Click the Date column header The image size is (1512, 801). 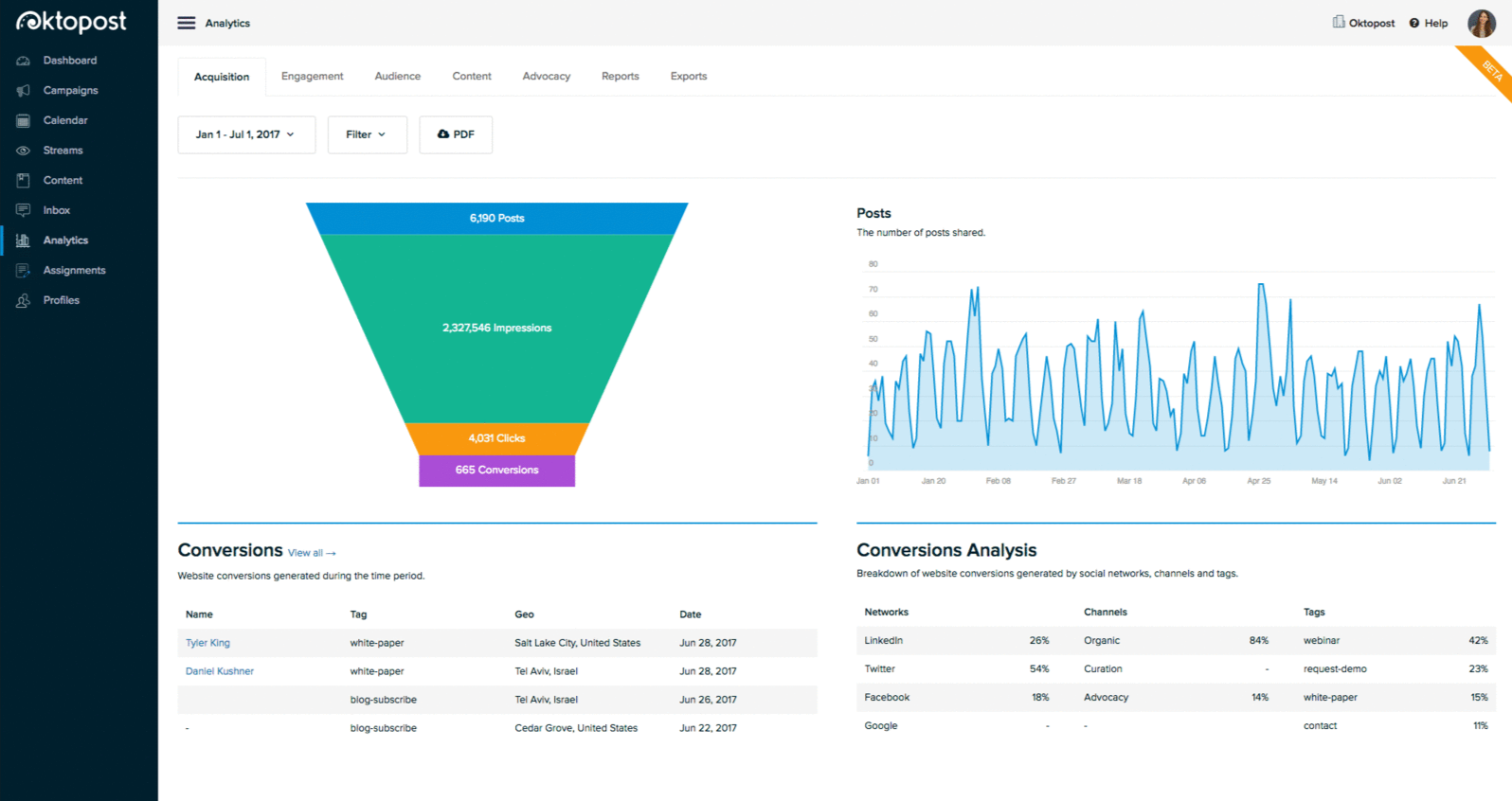(x=690, y=614)
